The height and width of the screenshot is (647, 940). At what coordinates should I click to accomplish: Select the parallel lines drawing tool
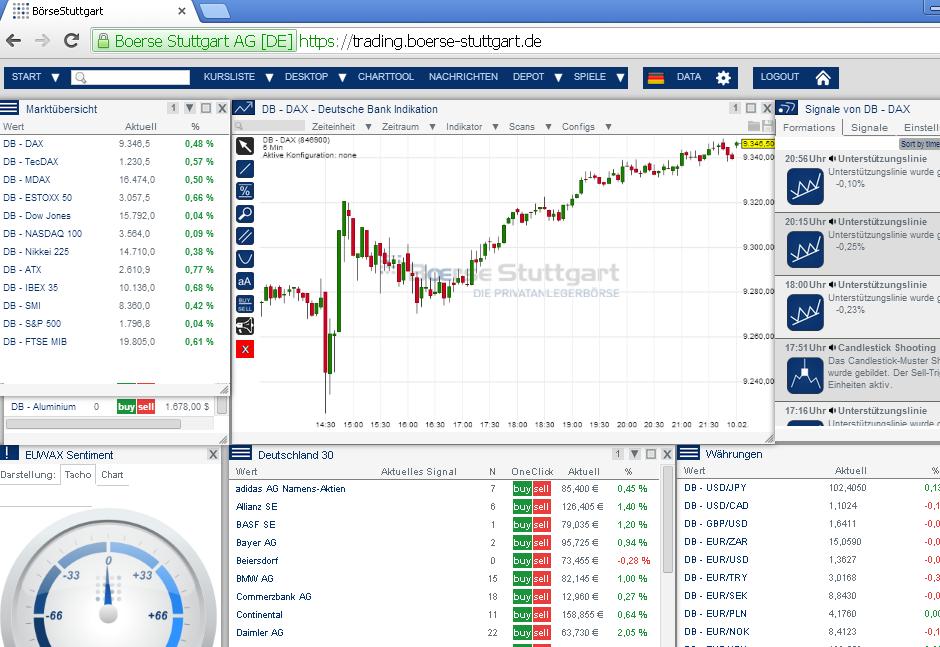click(x=245, y=235)
